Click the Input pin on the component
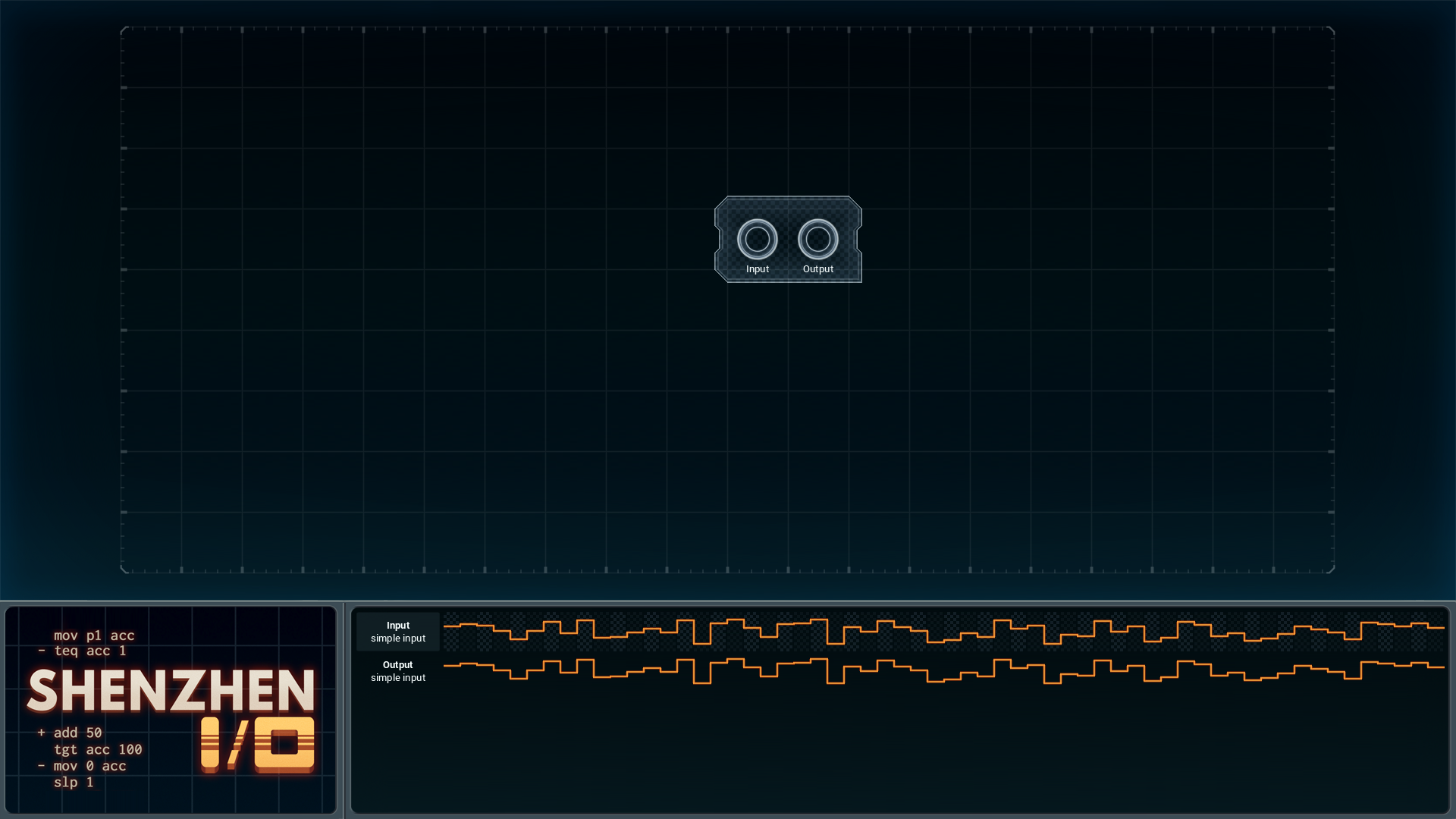This screenshot has height=819, width=1456. (757, 239)
